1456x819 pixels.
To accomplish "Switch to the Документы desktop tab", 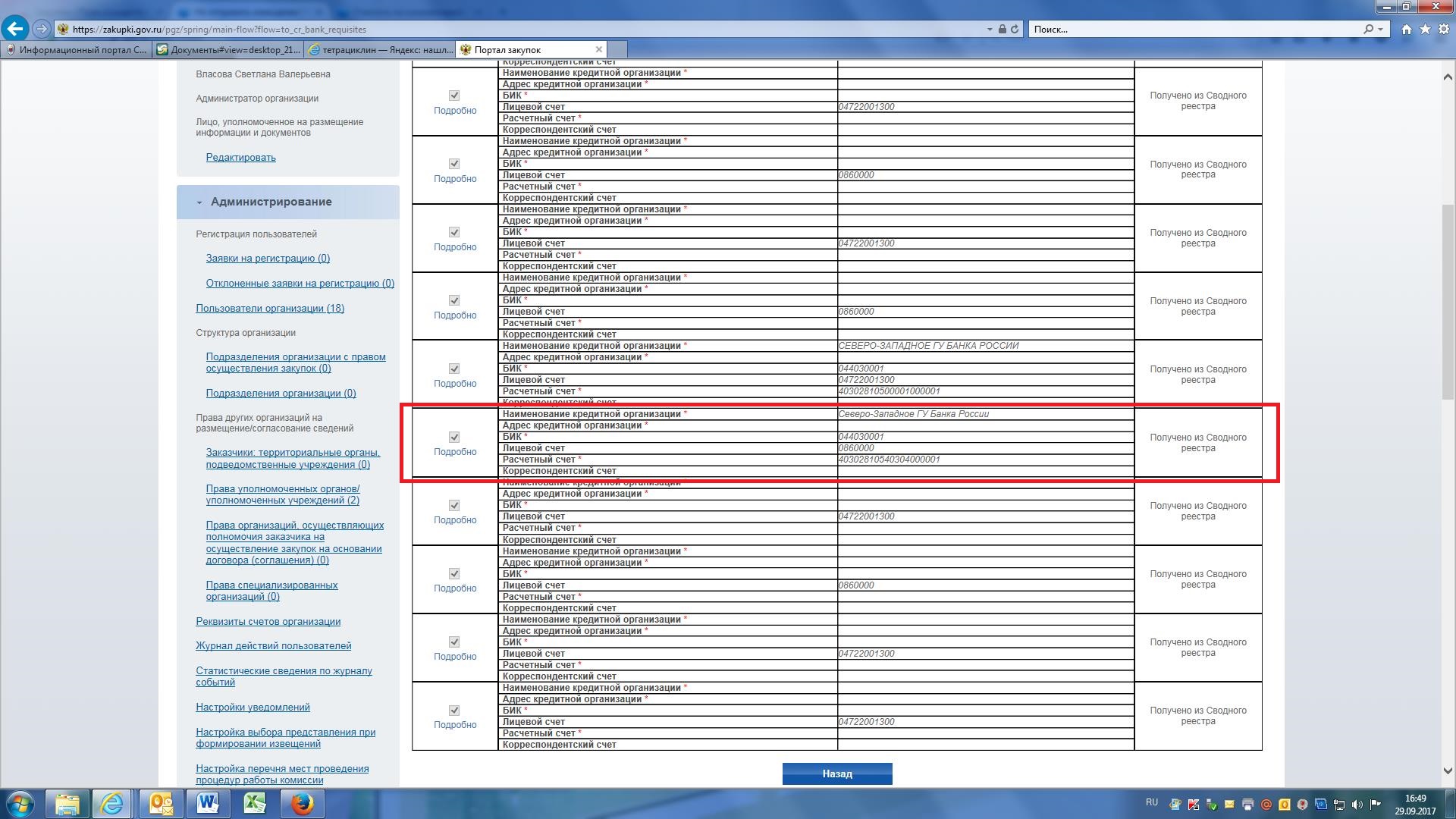I will [227, 49].
